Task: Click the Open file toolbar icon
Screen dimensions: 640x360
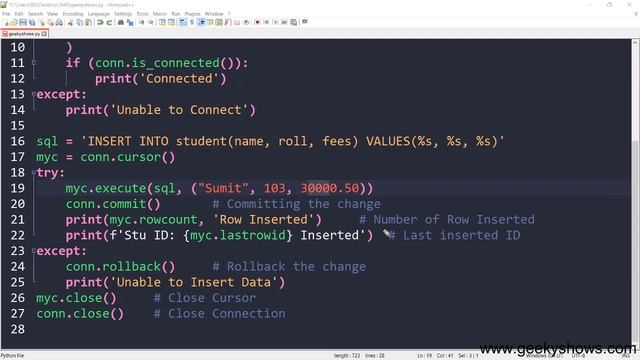Action: click(14, 22)
